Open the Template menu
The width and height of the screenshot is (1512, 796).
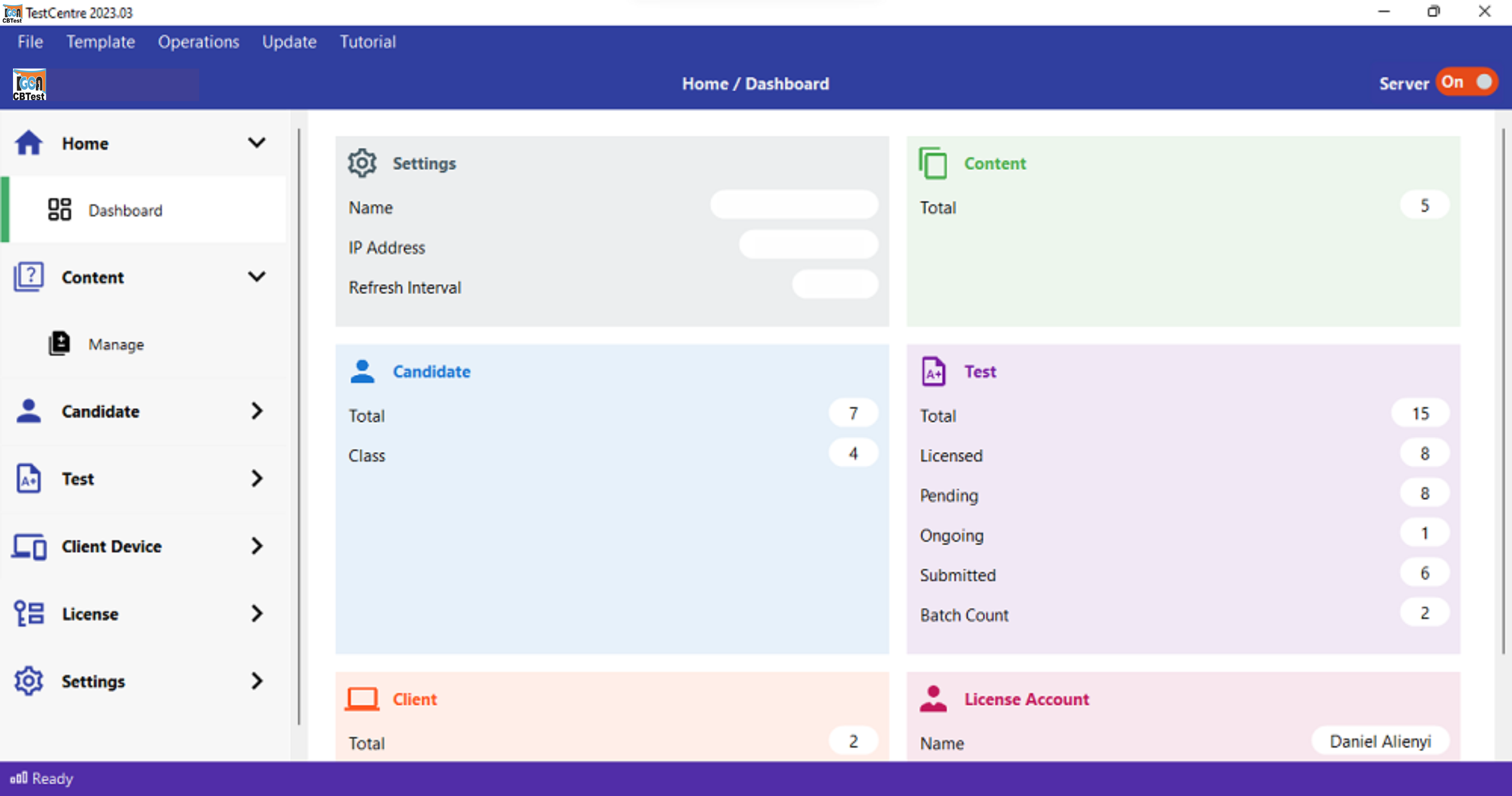[101, 42]
